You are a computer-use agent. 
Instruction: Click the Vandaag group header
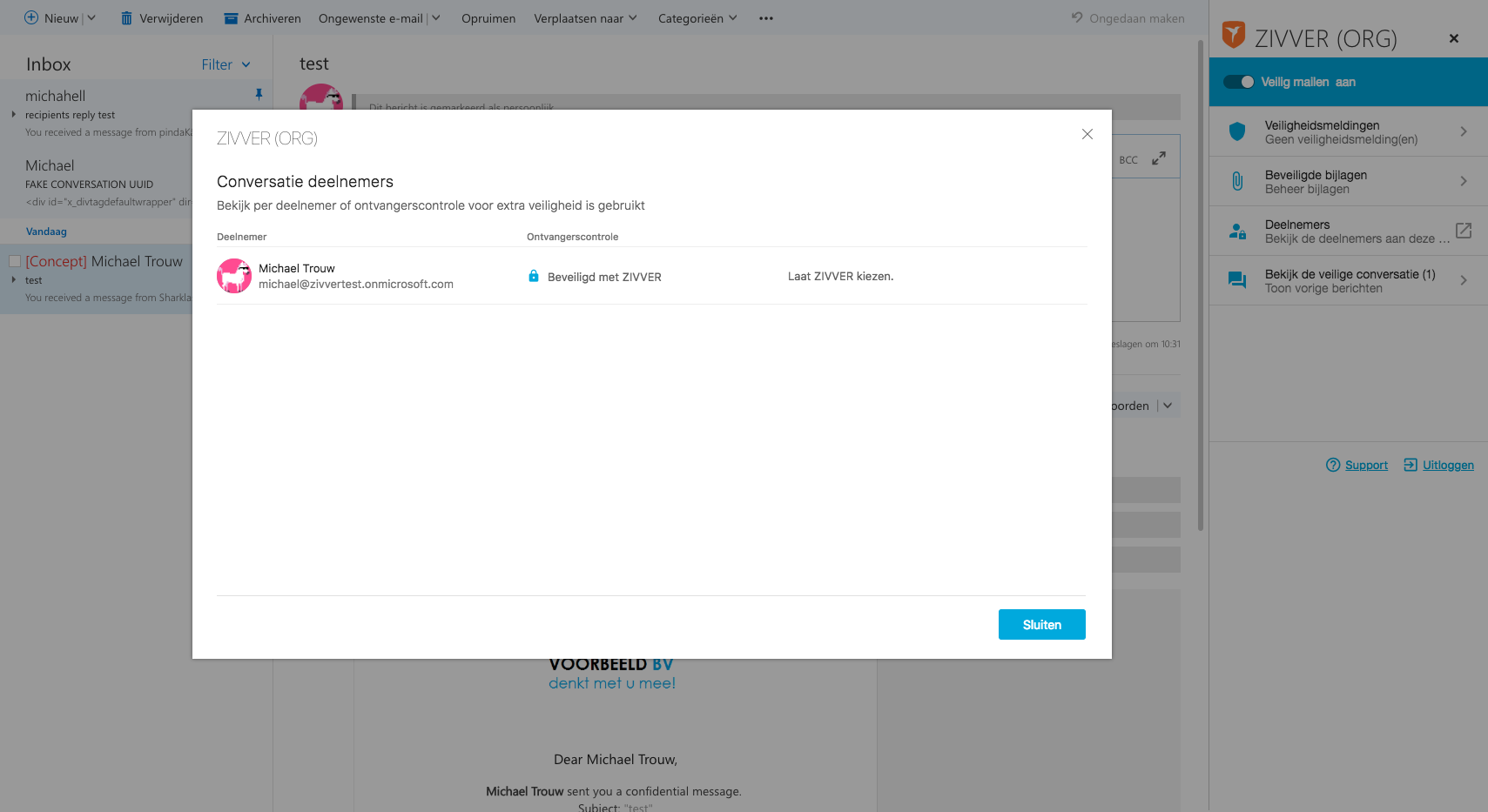point(46,232)
